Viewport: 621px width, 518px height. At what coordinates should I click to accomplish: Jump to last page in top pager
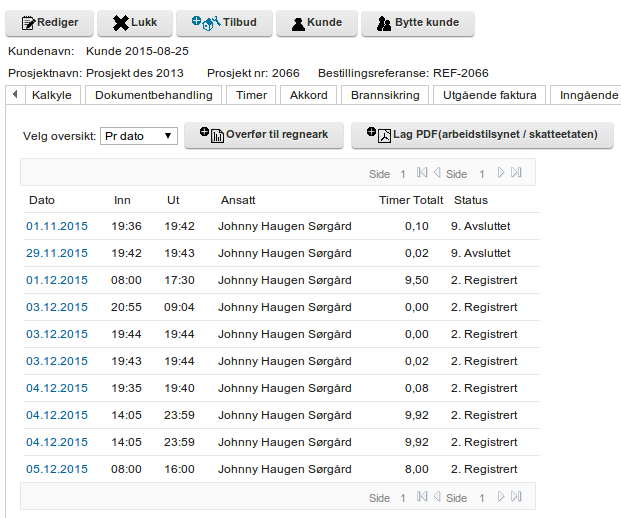pyautogui.click(x=516, y=174)
